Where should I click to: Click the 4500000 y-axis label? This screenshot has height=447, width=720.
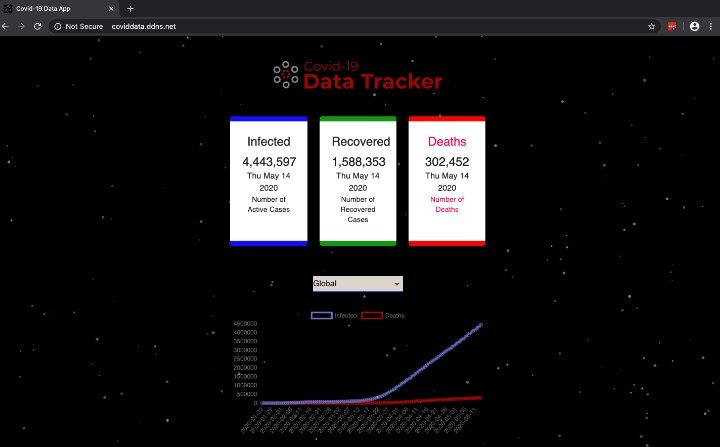[245, 323]
